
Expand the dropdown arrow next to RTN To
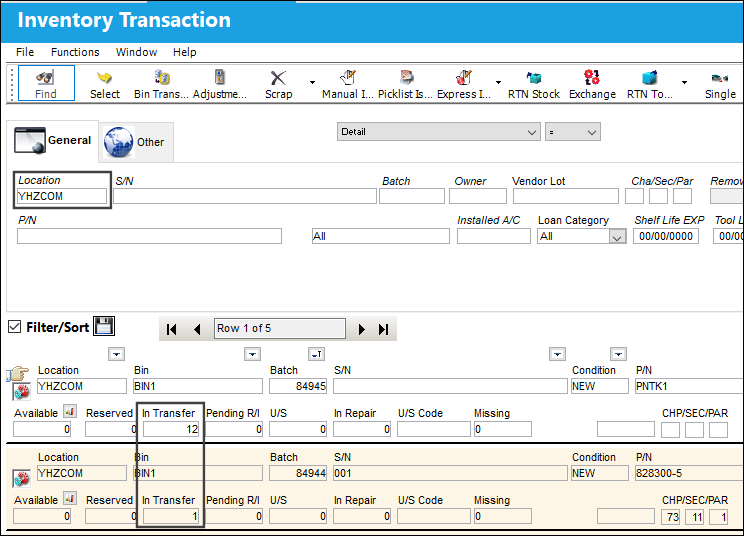tap(684, 83)
